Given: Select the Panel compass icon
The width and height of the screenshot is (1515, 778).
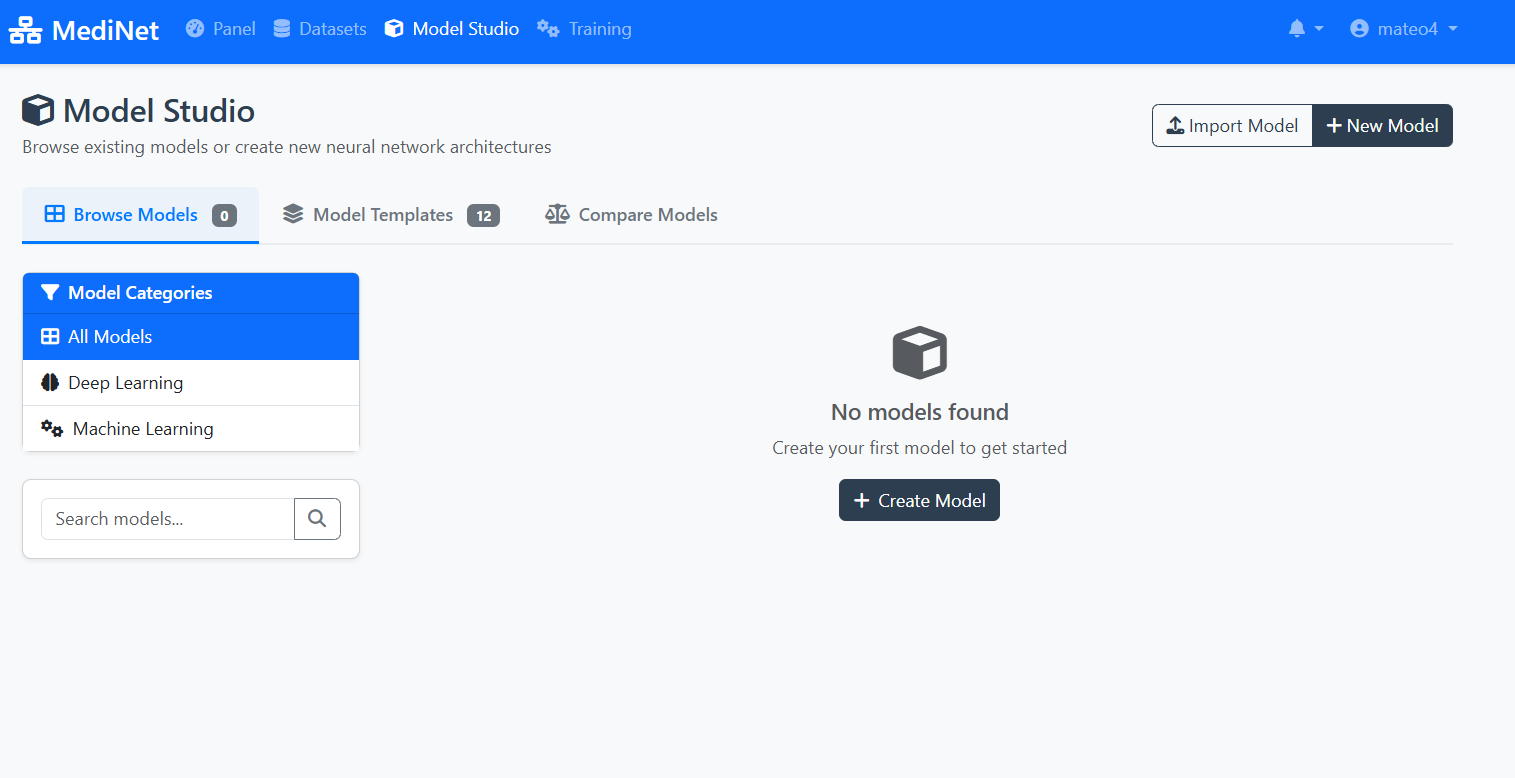Looking at the screenshot, I should 193,29.
